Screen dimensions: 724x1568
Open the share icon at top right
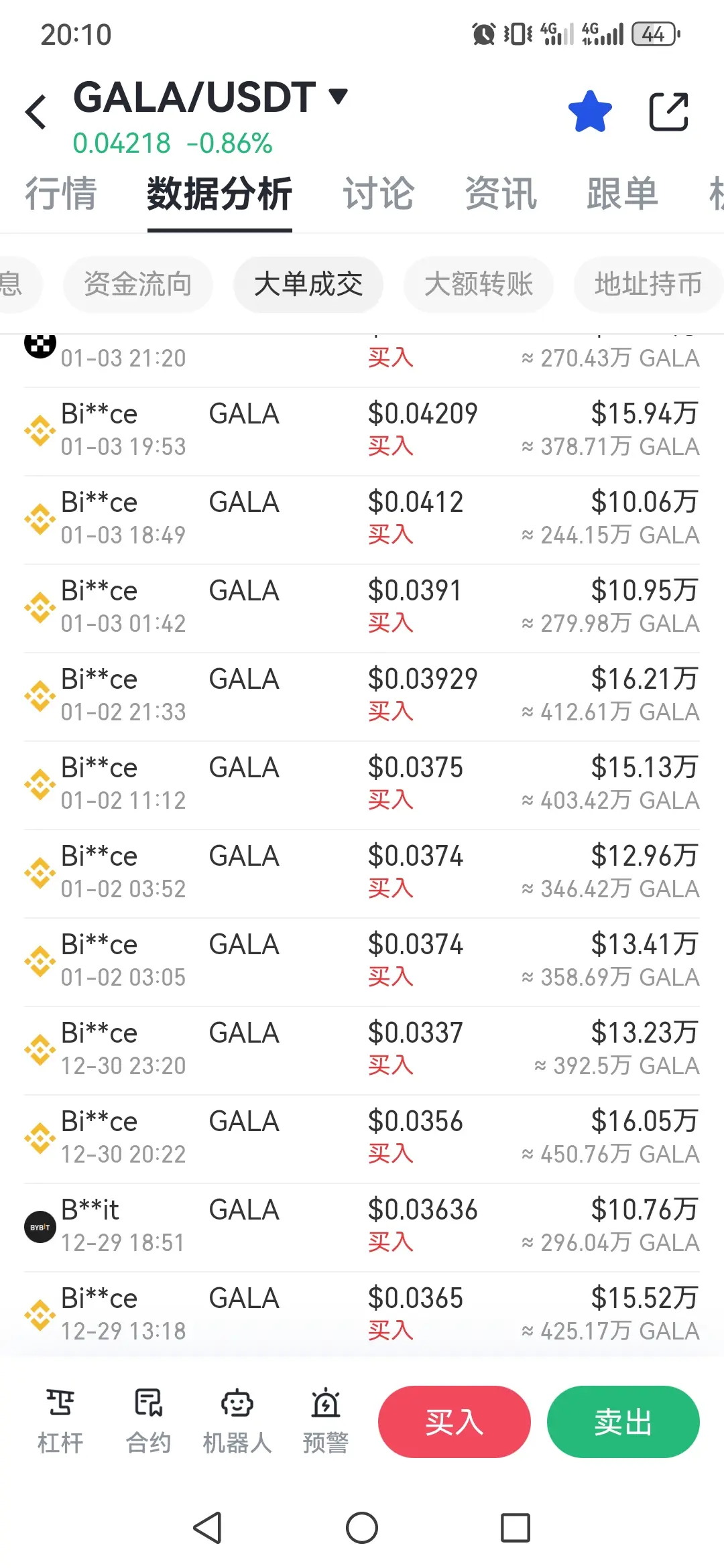[x=669, y=111]
